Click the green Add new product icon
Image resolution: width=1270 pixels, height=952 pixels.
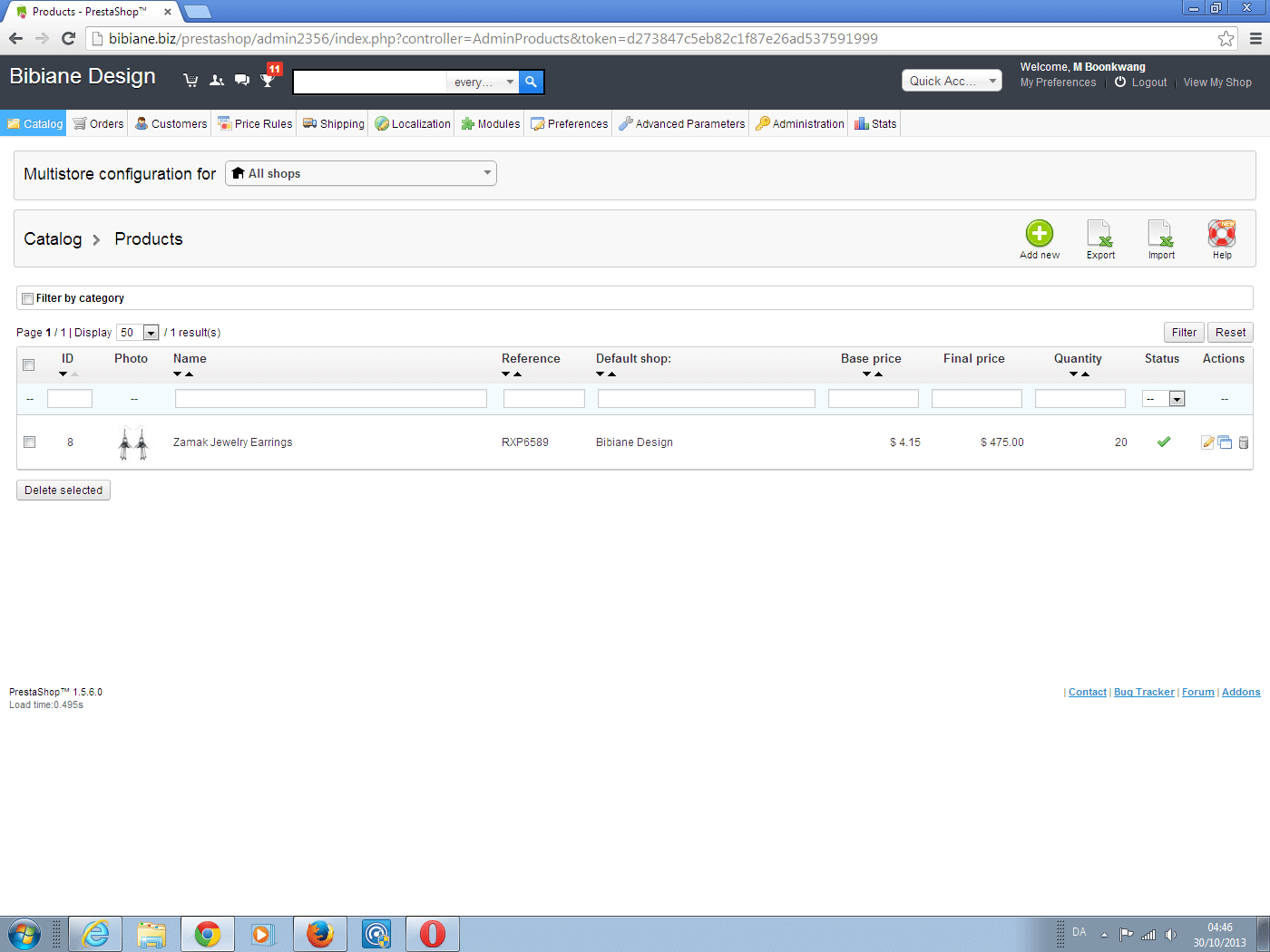click(1040, 233)
